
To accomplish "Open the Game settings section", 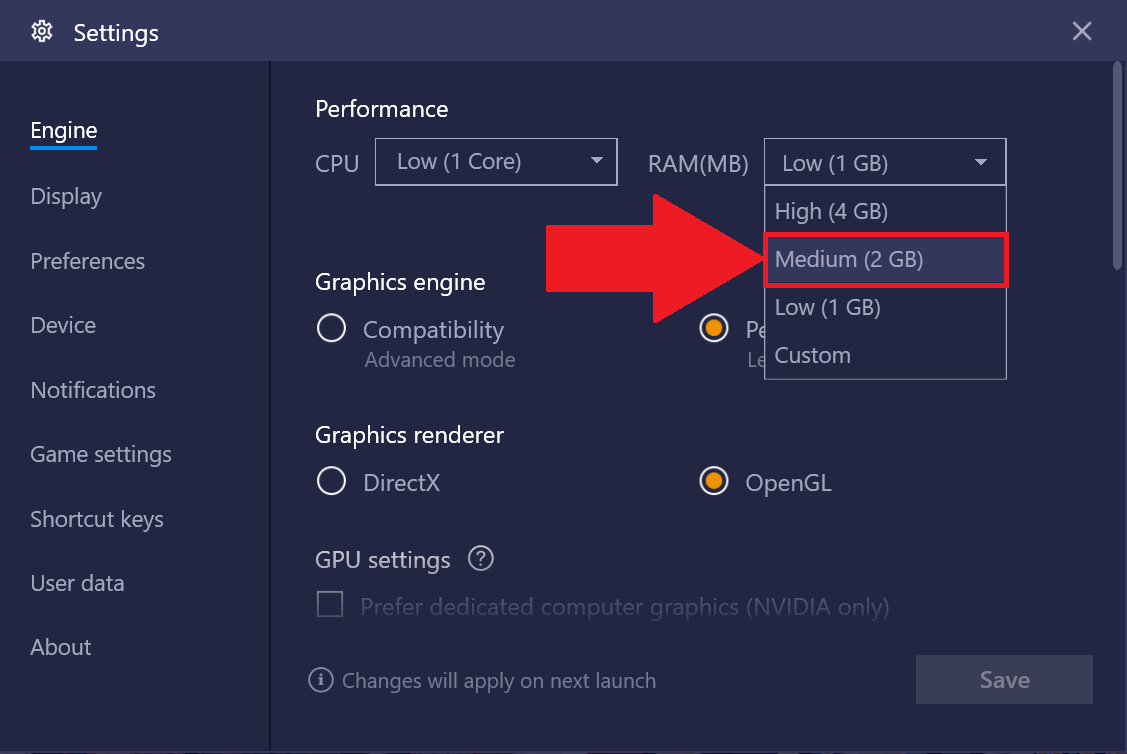I will click(x=101, y=454).
